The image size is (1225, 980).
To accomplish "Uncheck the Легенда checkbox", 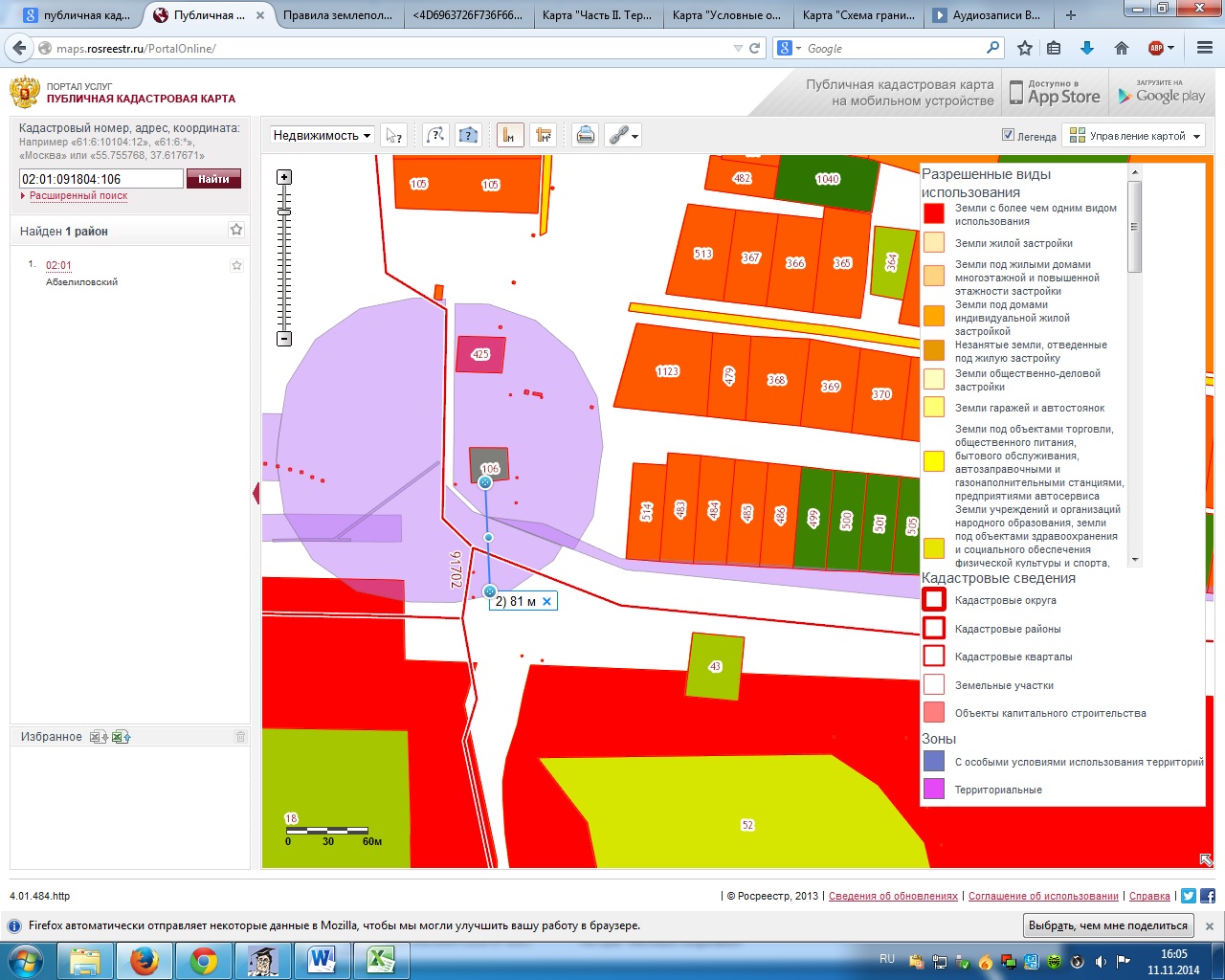I will coord(1008,135).
